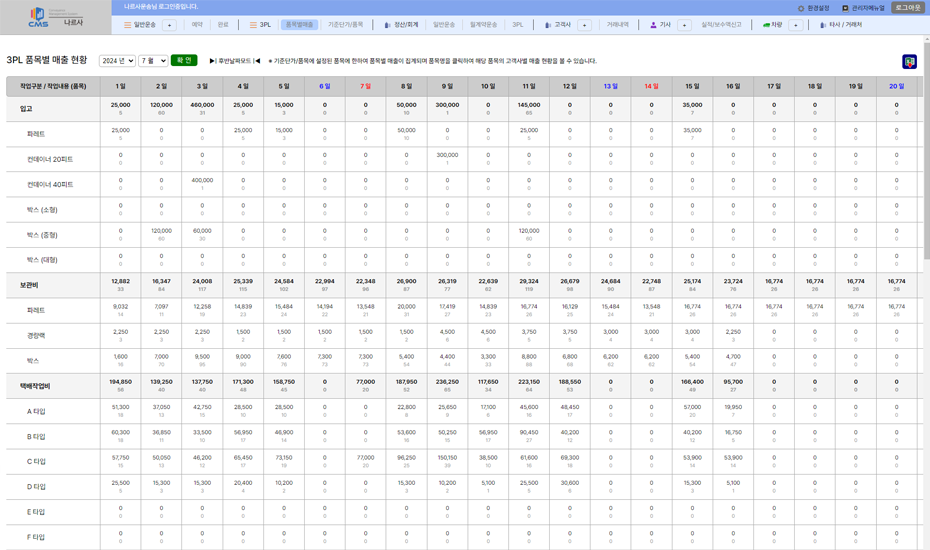Click 460,000 in 입고 row
Screen dimensions: 930x550
(202, 105)
